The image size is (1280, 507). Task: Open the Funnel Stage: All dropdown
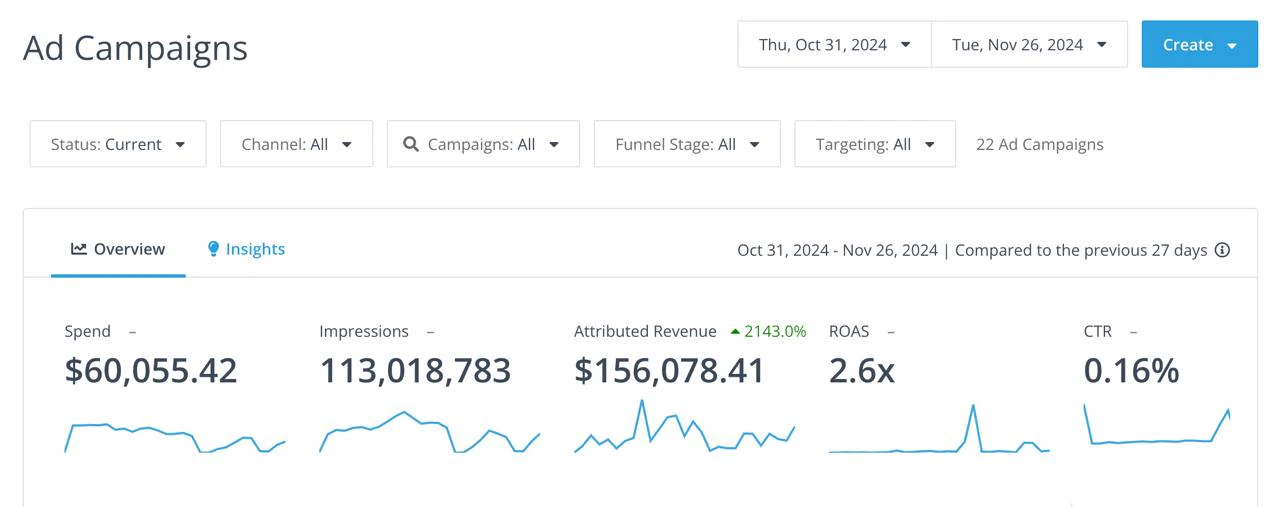[687, 144]
